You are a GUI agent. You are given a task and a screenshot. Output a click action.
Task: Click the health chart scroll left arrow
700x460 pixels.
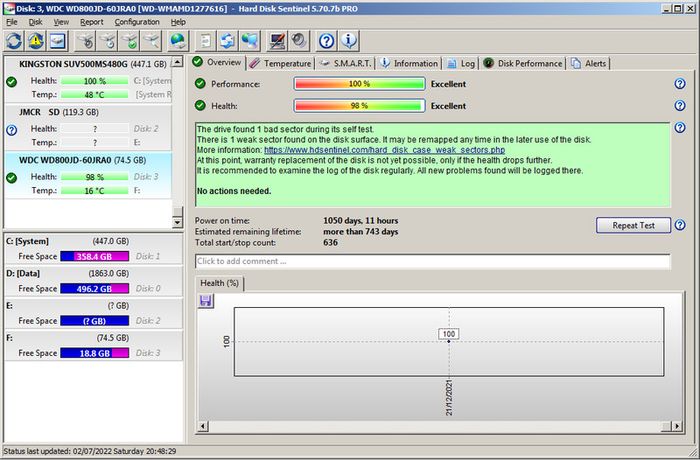tap(202, 427)
